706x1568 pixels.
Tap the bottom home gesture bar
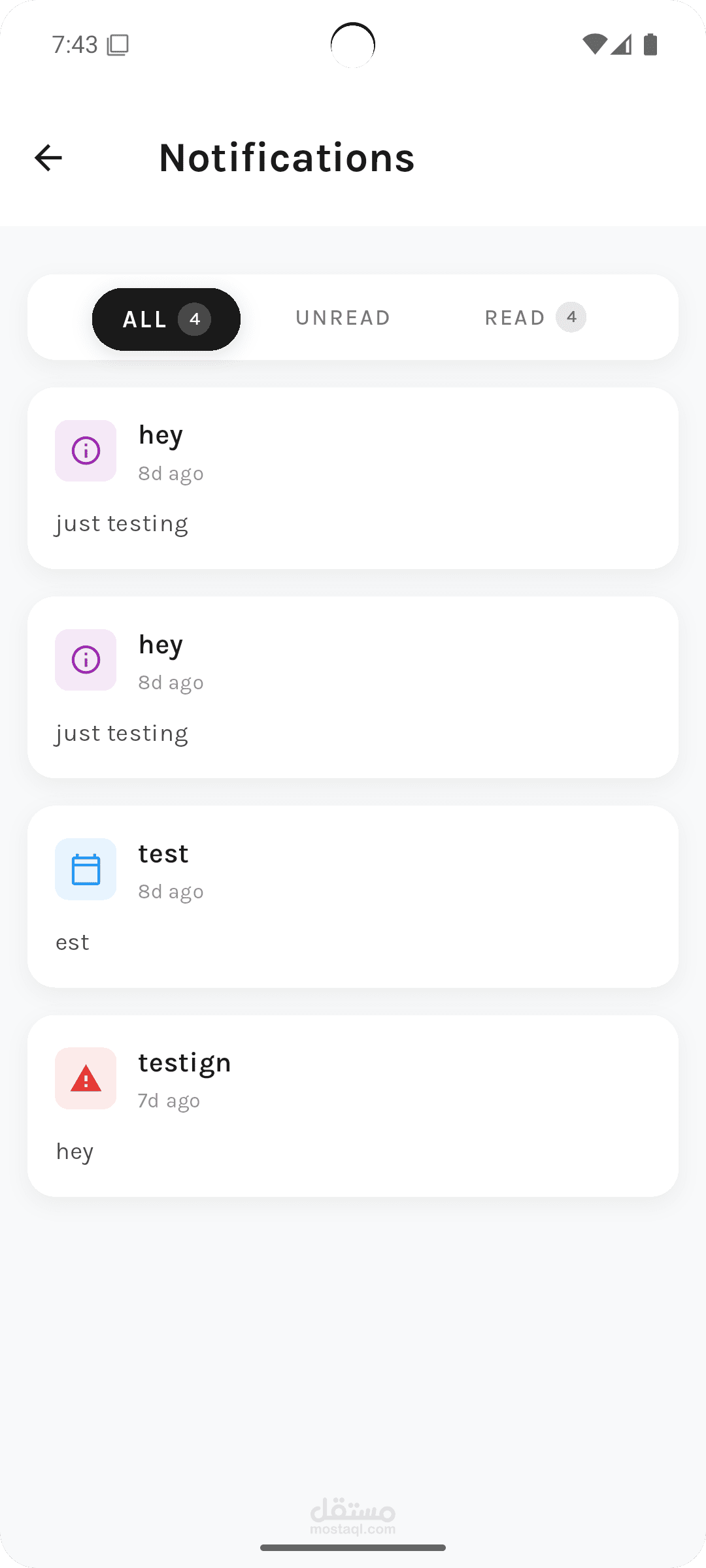353,1548
